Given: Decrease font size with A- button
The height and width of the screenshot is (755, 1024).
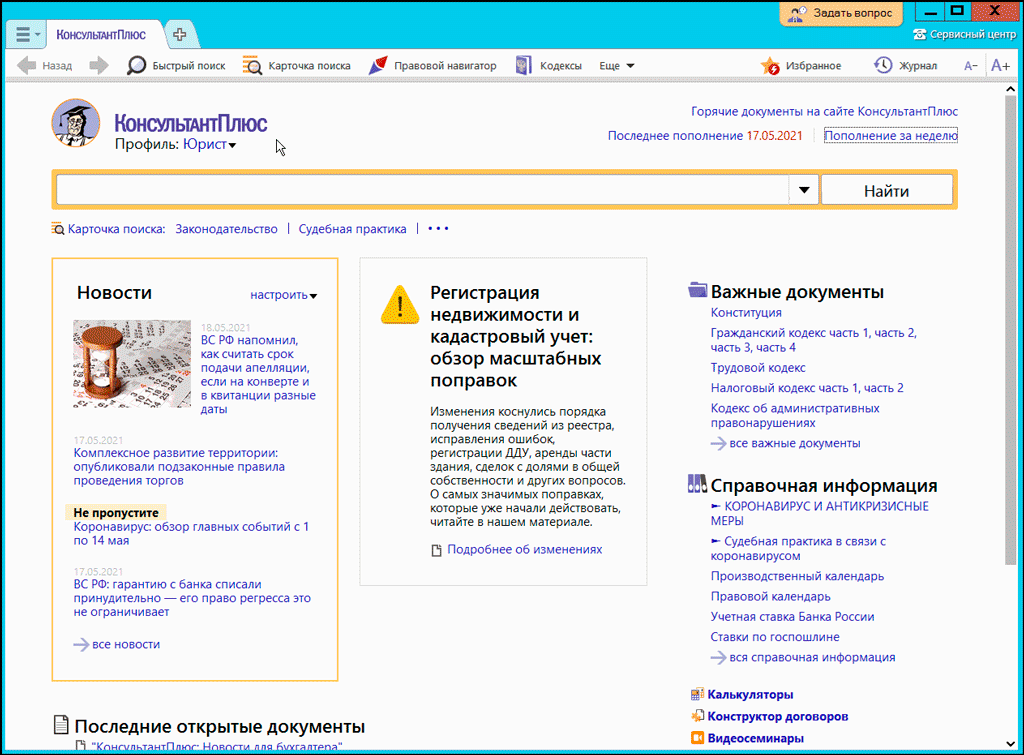Looking at the screenshot, I should (x=970, y=65).
